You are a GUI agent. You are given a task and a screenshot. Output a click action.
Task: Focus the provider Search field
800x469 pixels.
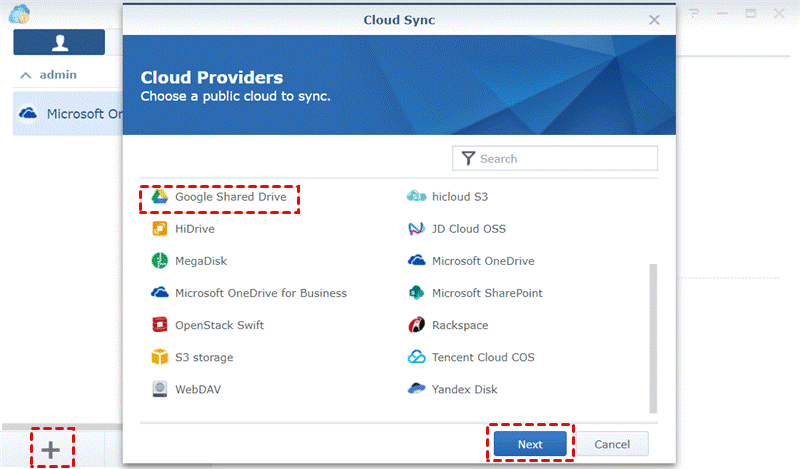point(555,159)
